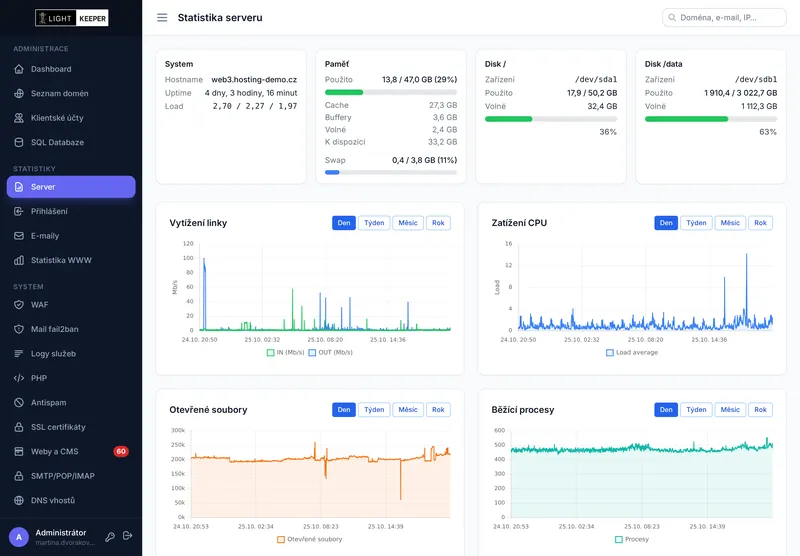Click the Dashboard home icon
Screen dimensions: 800x556
pyautogui.click(x=19, y=69)
